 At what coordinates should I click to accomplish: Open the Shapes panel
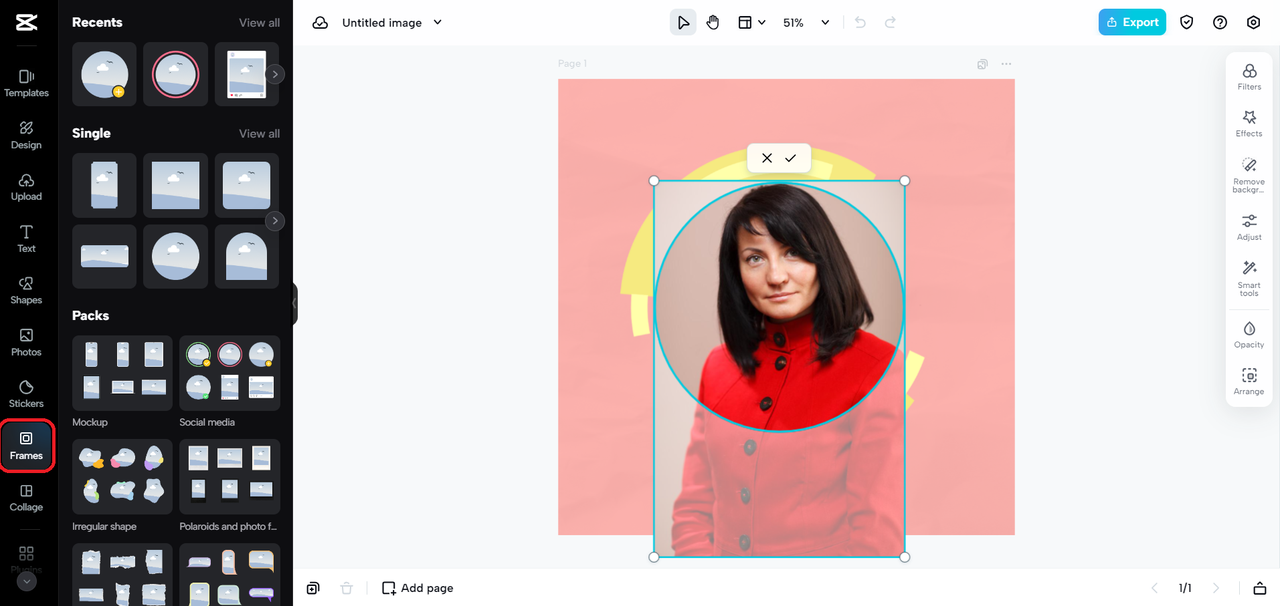point(26,290)
